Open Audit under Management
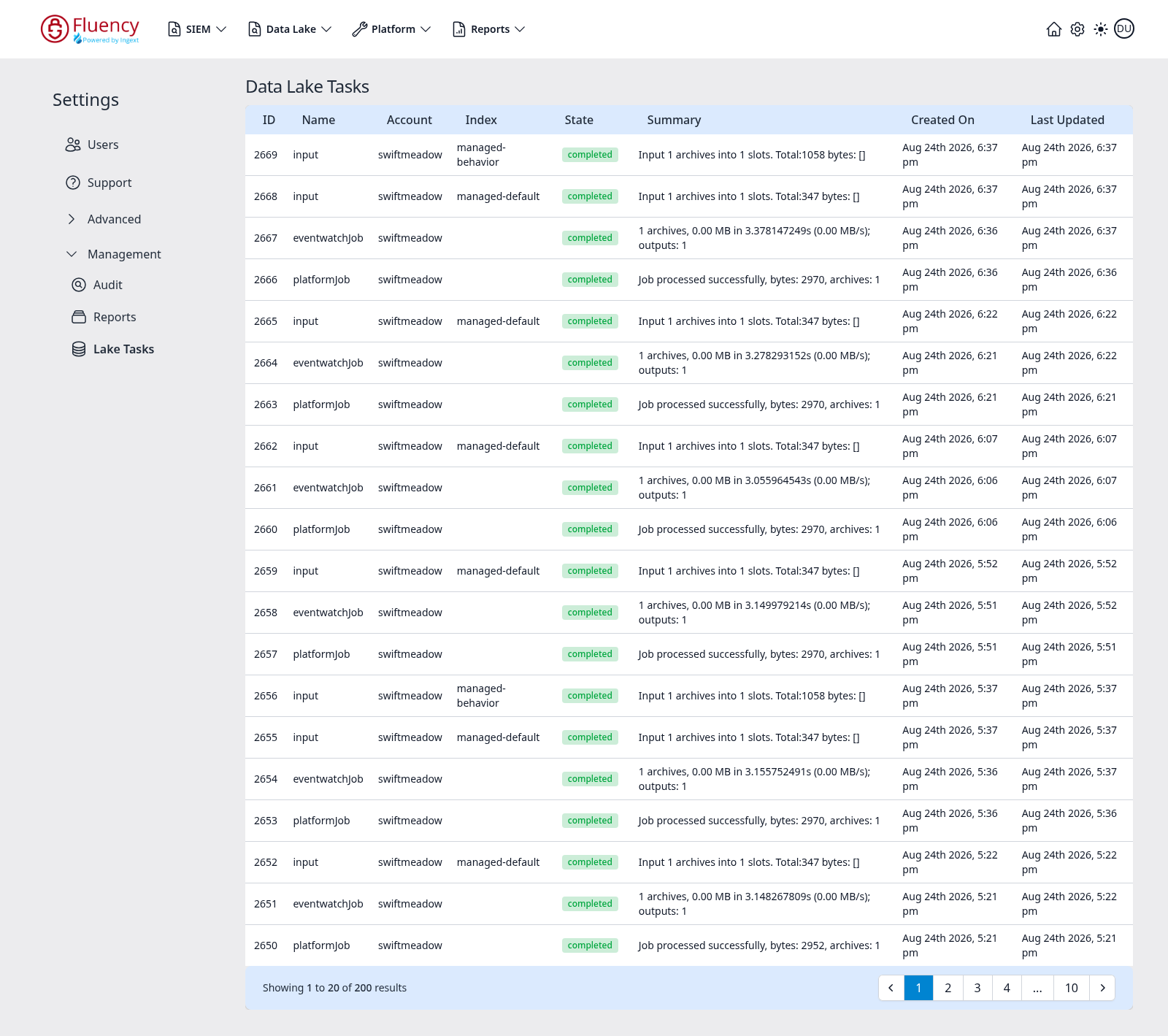 pyautogui.click(x=107, y=285)
